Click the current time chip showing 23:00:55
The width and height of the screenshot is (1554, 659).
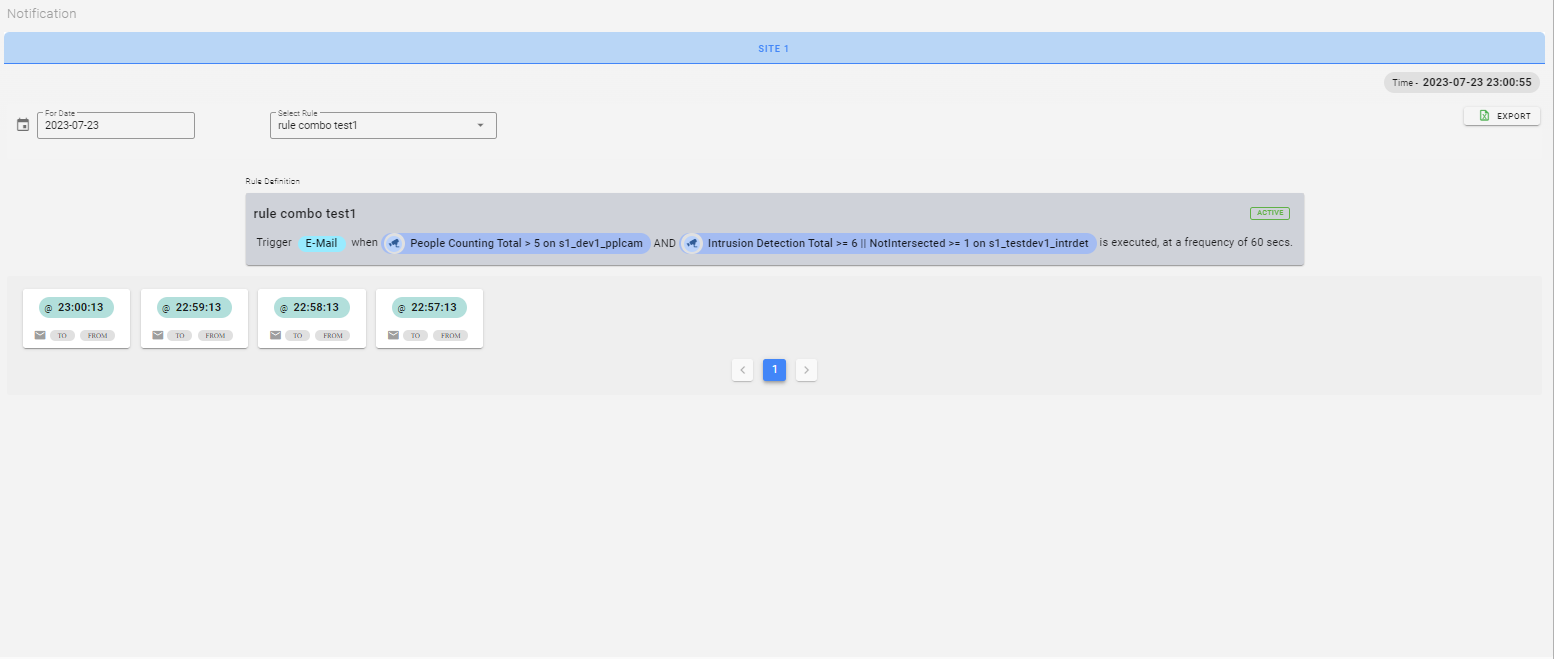point(1461,82)
